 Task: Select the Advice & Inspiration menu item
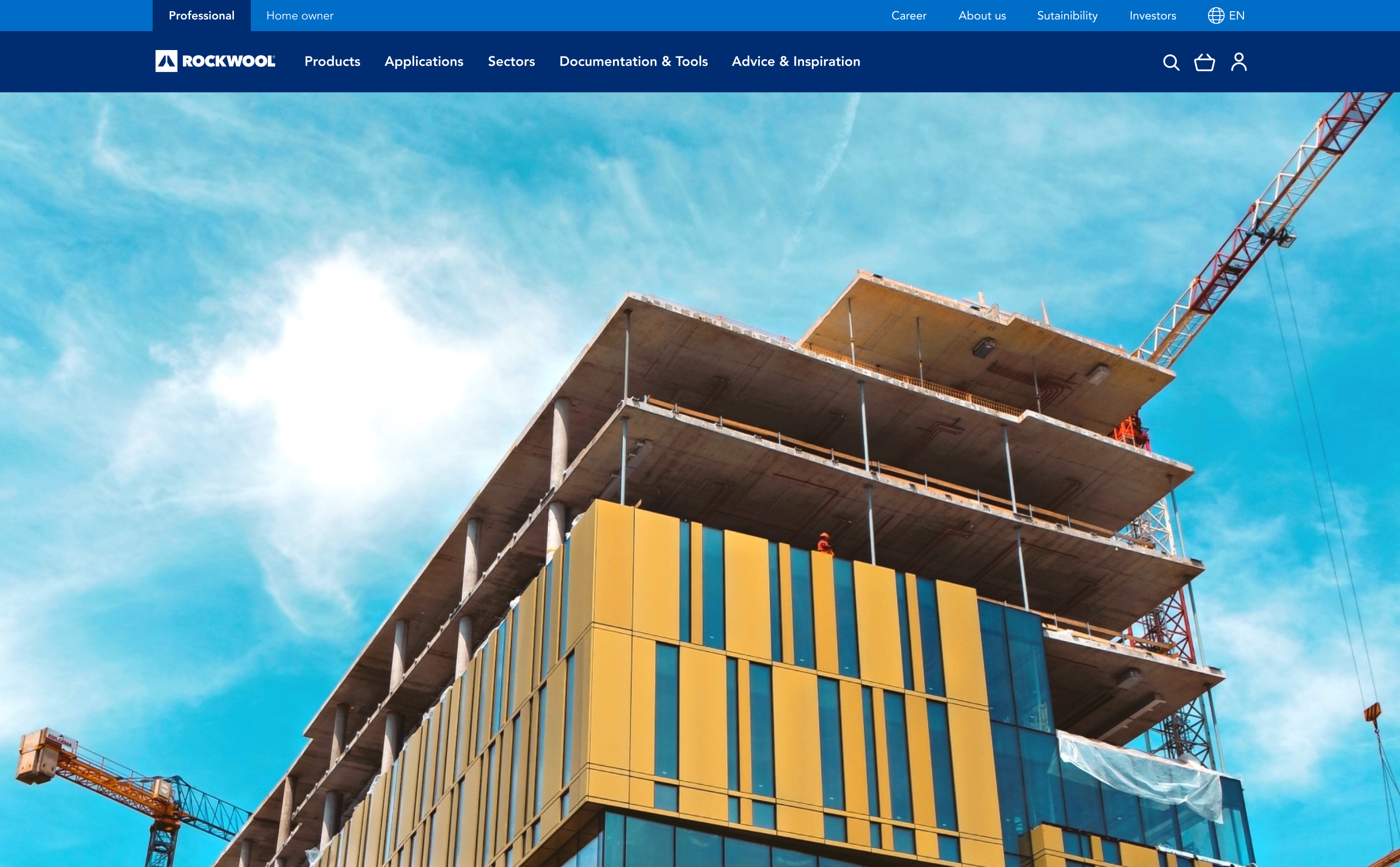tap(796, 61)
